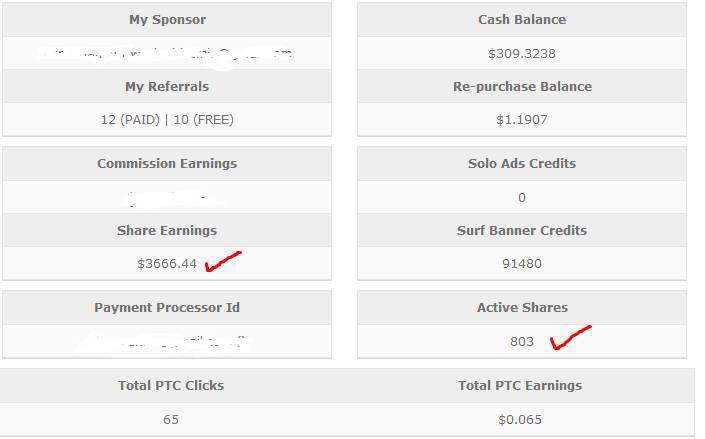Click the My Sponsor header
The height and width of the screenshot is (439, 706).
click(x=167, y=20)
